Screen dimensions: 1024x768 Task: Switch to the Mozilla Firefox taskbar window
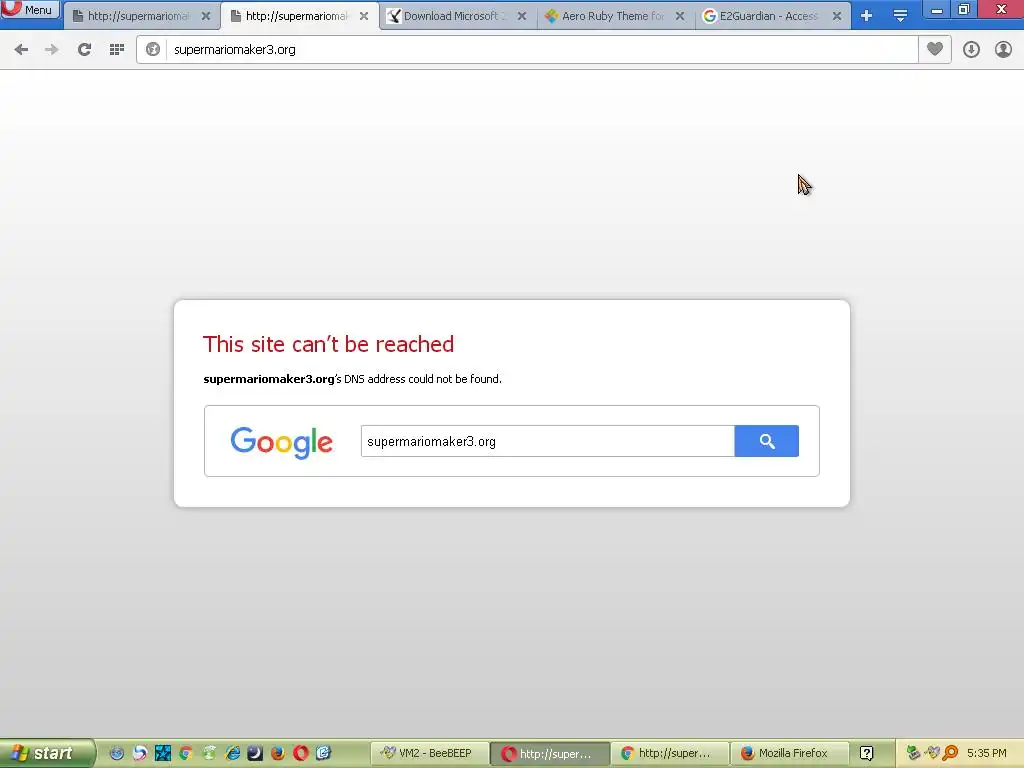tap(790, 753)
